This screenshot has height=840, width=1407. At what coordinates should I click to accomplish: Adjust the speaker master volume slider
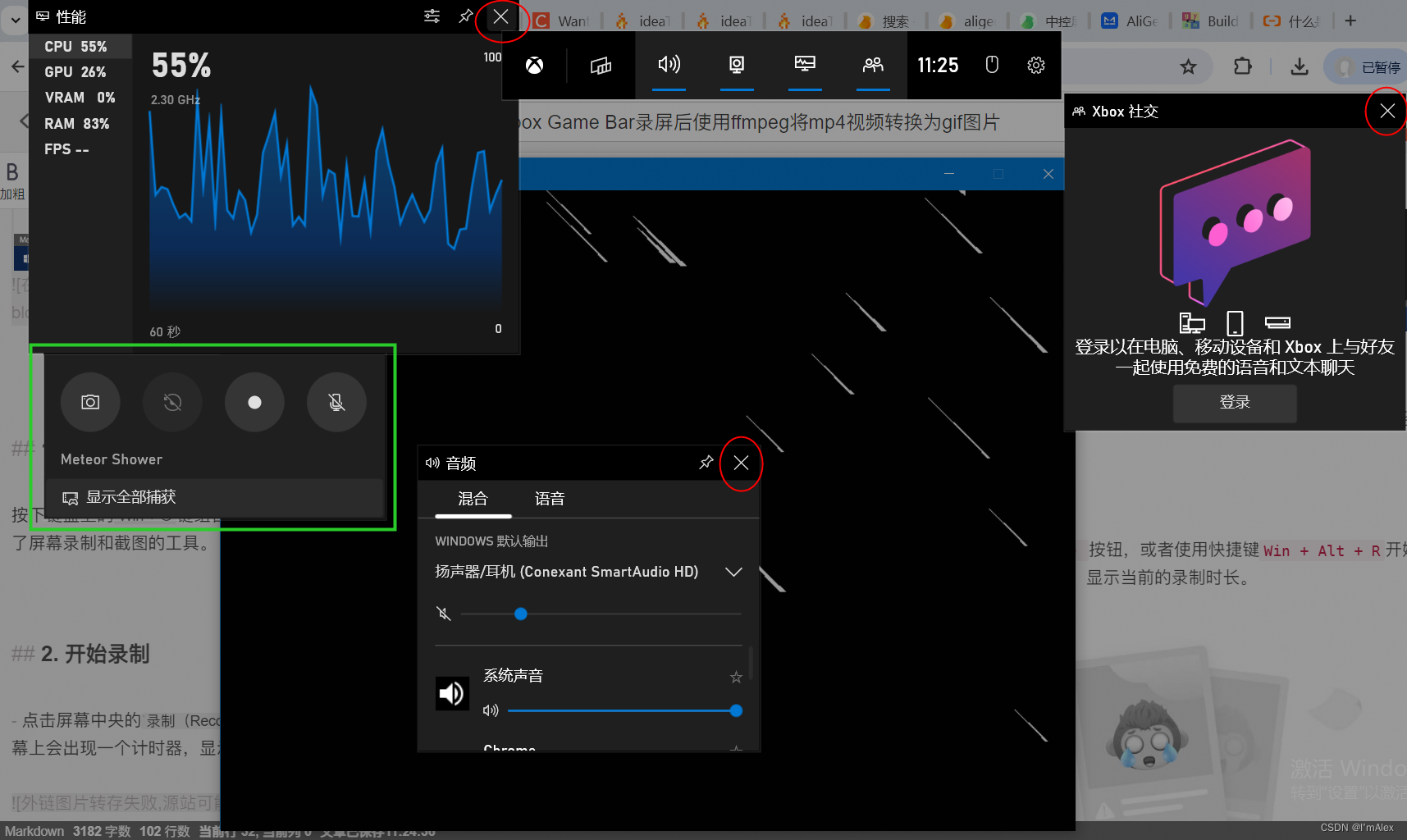[601, 614]
